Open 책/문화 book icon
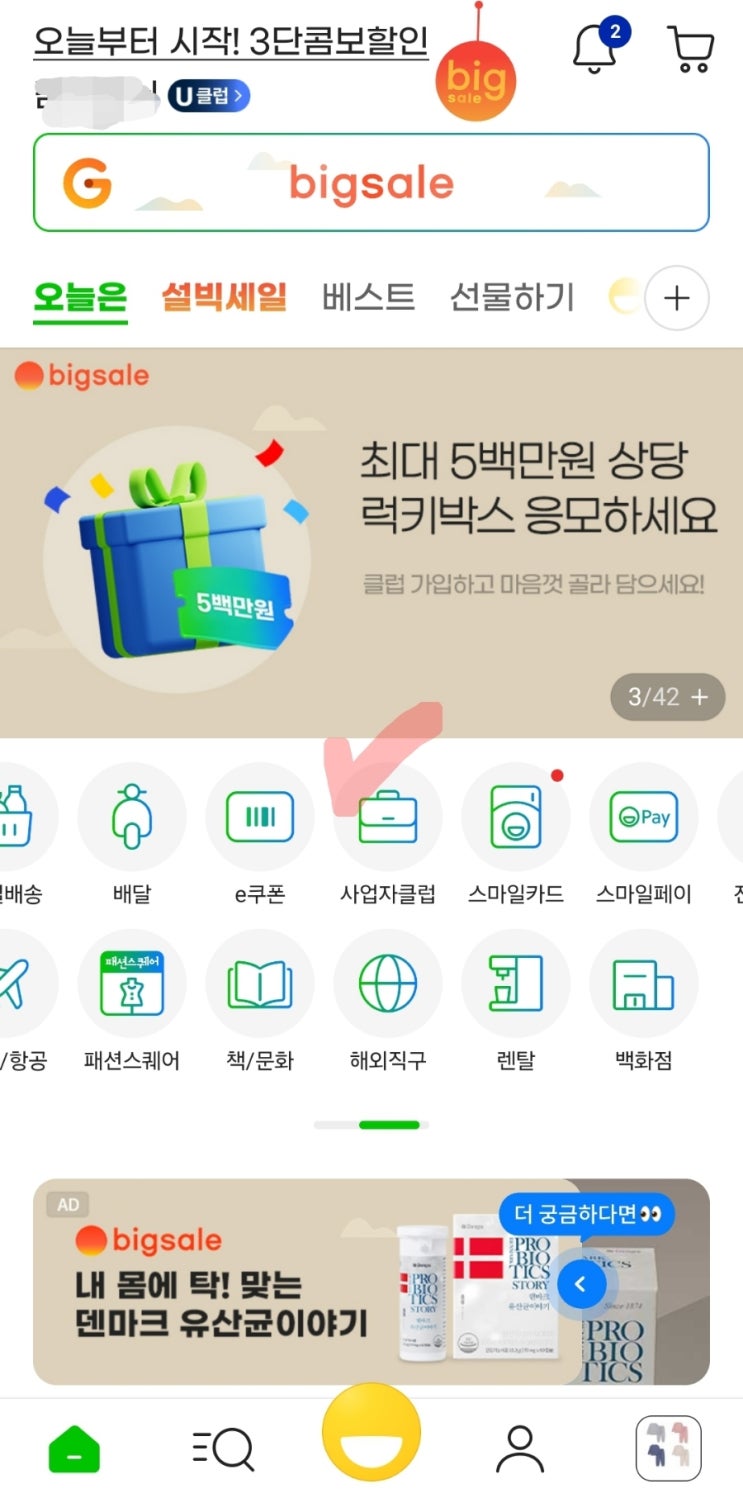Viewport: 743px width, 1498px height. (260, 983)
